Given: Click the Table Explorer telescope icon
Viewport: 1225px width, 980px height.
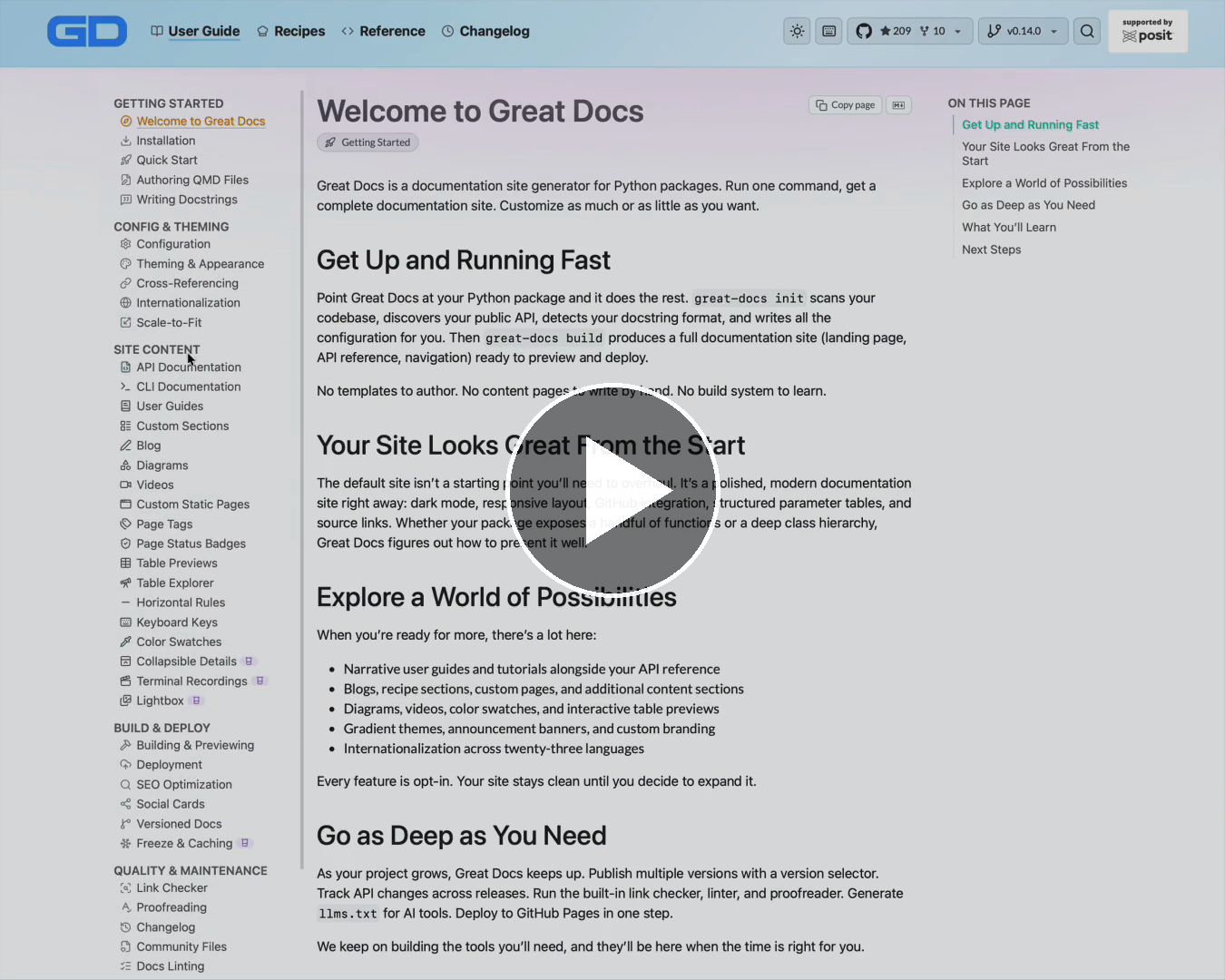Looking at the screenshot, I should (x=126, y=583).
